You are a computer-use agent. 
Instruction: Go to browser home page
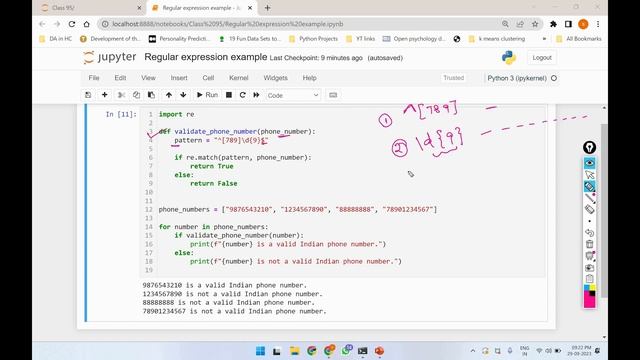[x=87, y=24]
